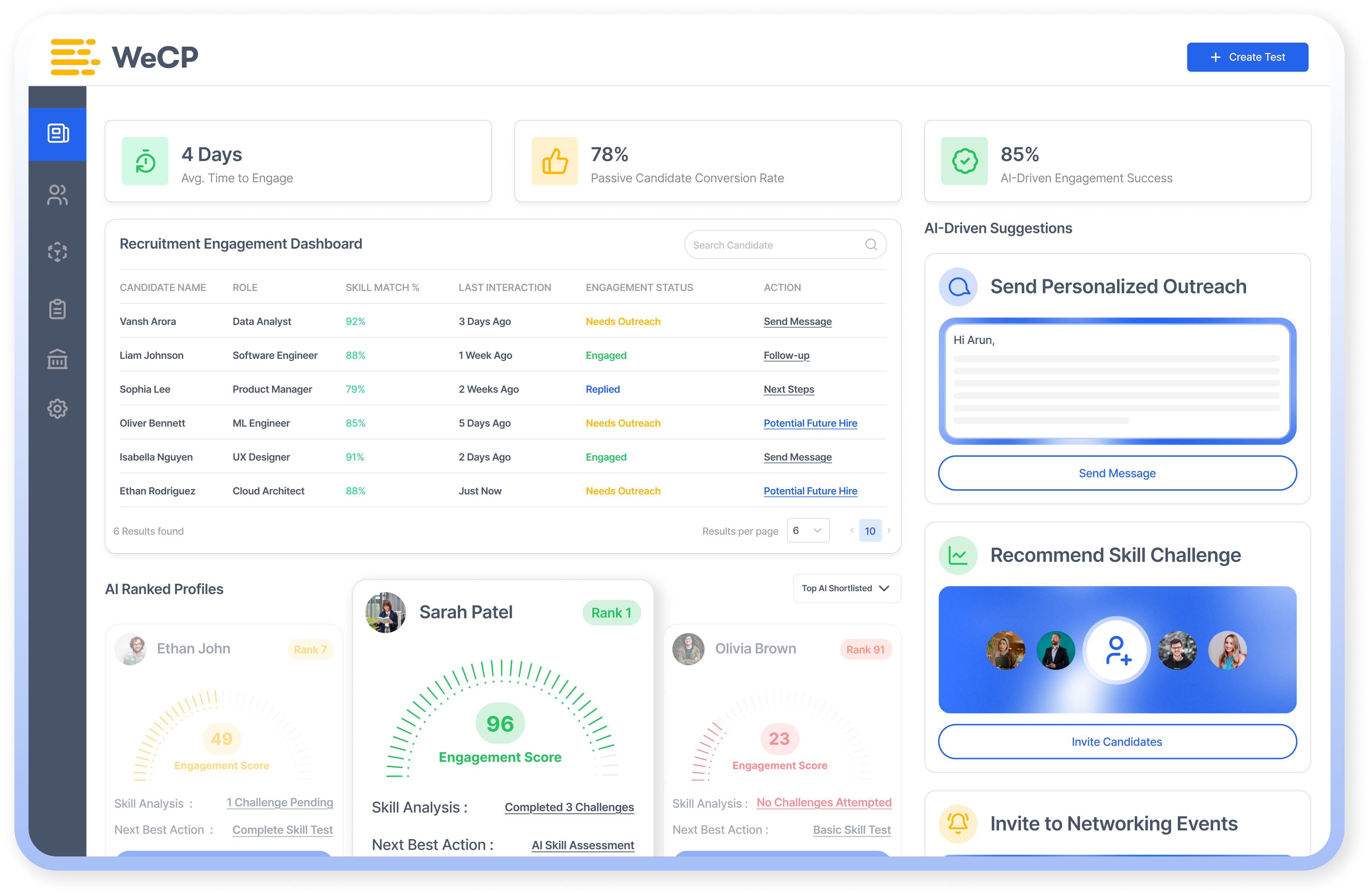Click Potential Future Hire for Oliver Bennett
Image resolution: width=1370 pixels, height=896 pixels.
pyautogui.click(x=811, y=423)
